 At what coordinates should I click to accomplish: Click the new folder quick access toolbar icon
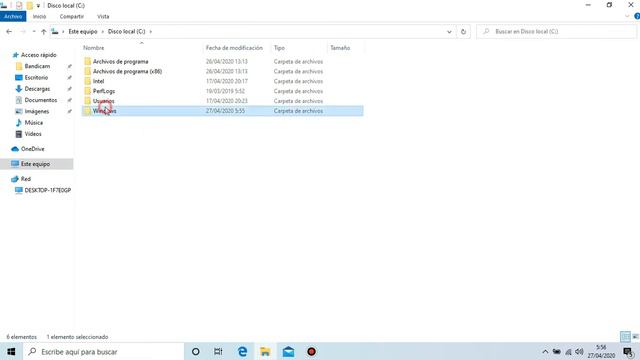click(29, 5)
